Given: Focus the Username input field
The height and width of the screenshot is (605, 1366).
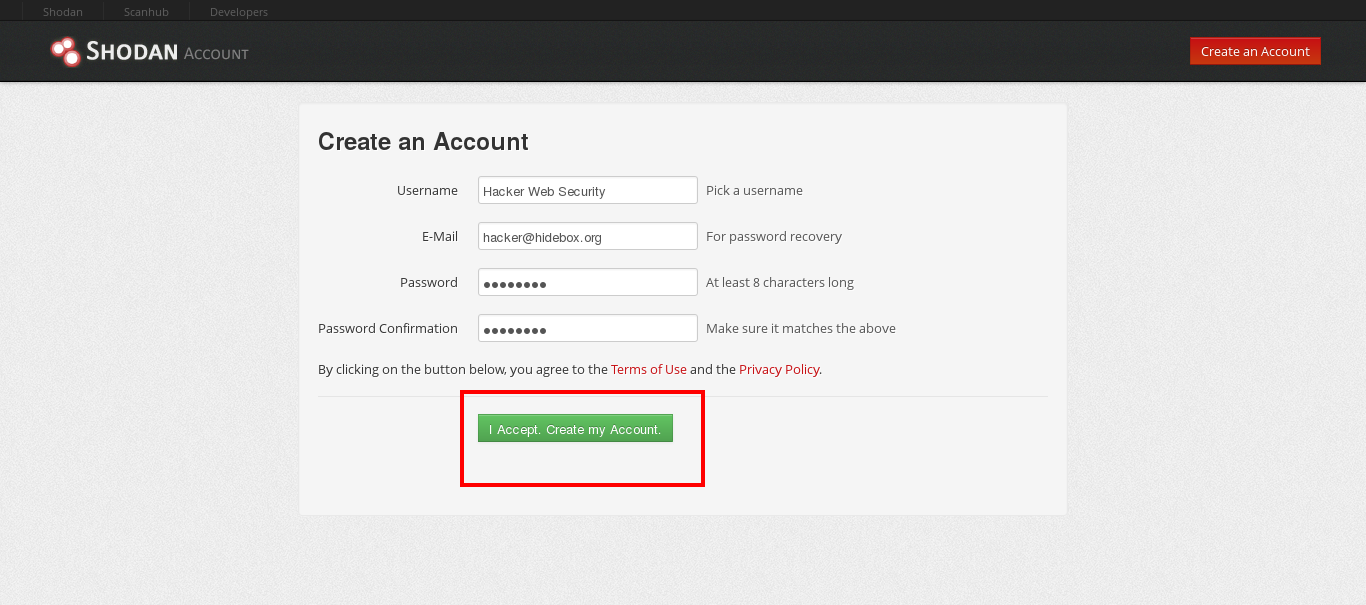Looking at the screenshot, I should coord(588,190).
